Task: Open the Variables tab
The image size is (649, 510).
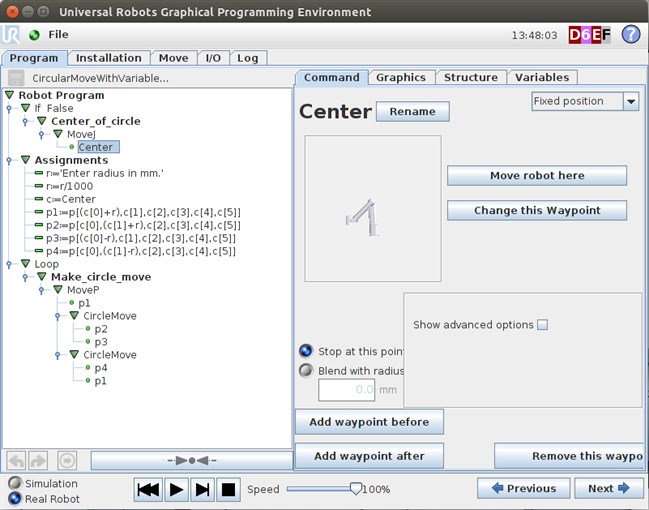Action: [542, 77]
